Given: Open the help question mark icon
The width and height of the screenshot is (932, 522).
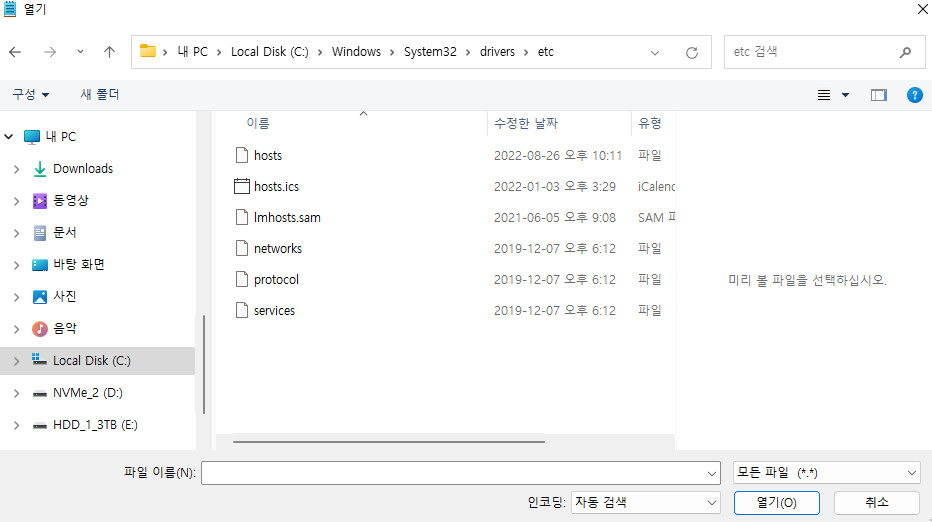Looking at the screenshot, I should pyautogui.click(x=914, y=95).
